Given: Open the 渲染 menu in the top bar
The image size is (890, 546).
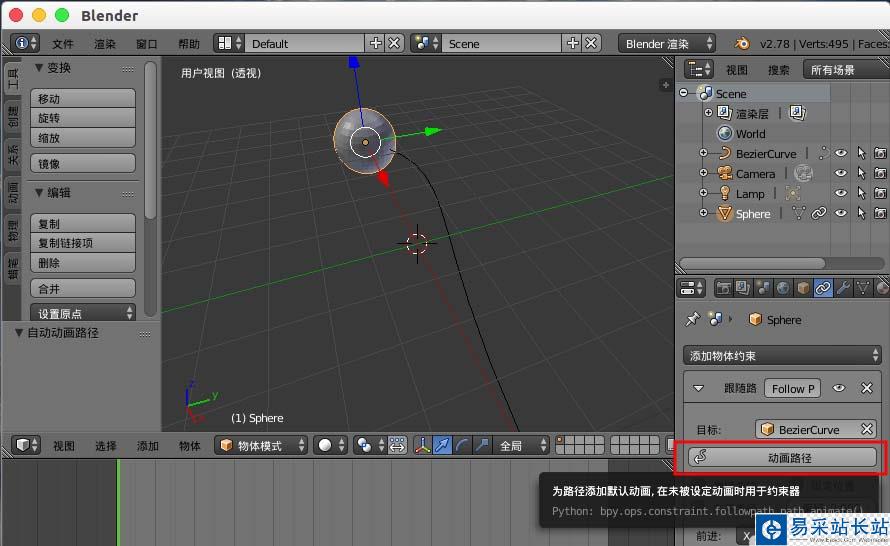Looking at the screenshot, I should (x=105, y=44).
